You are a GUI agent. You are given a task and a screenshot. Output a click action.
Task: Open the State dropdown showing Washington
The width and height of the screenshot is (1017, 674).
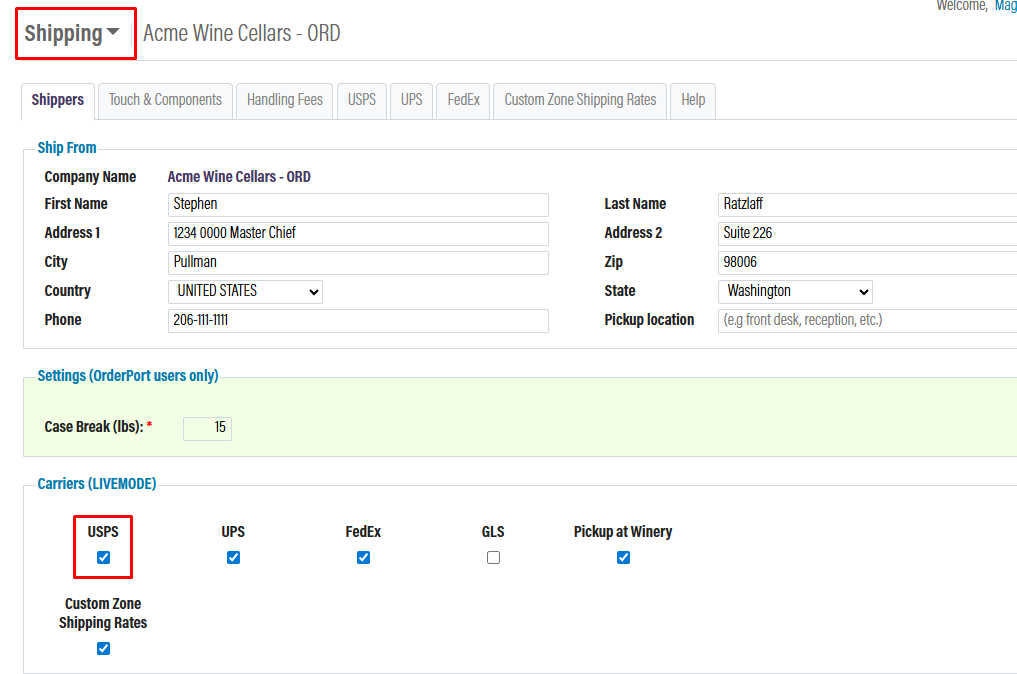(x=795, y=291)
